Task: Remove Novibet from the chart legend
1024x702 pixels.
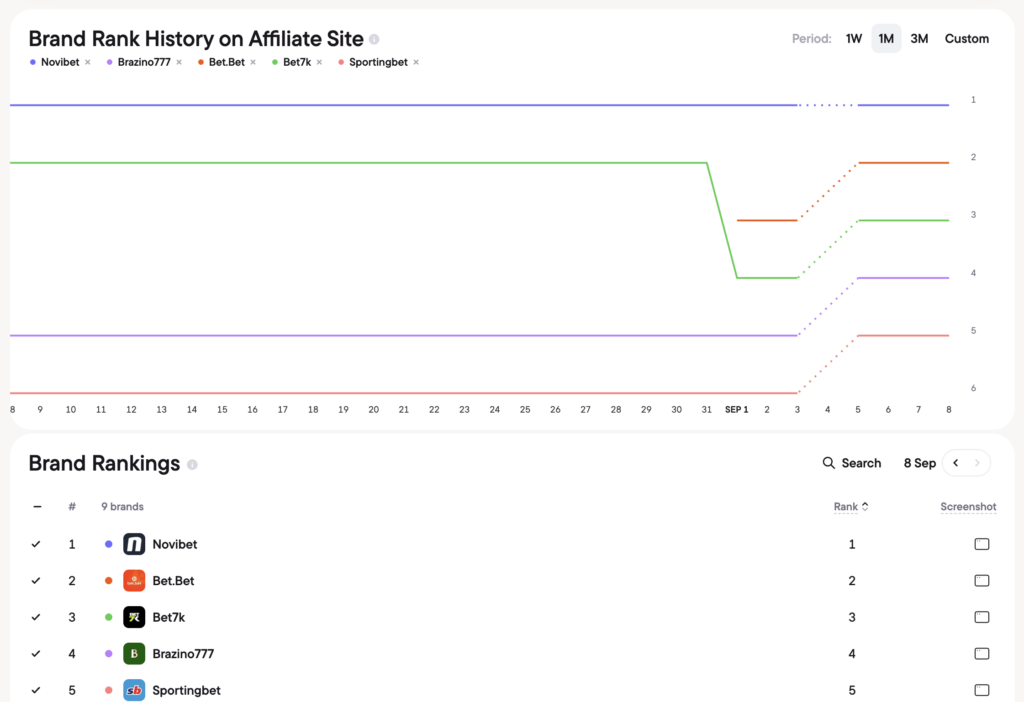Action: click(88, 62)
